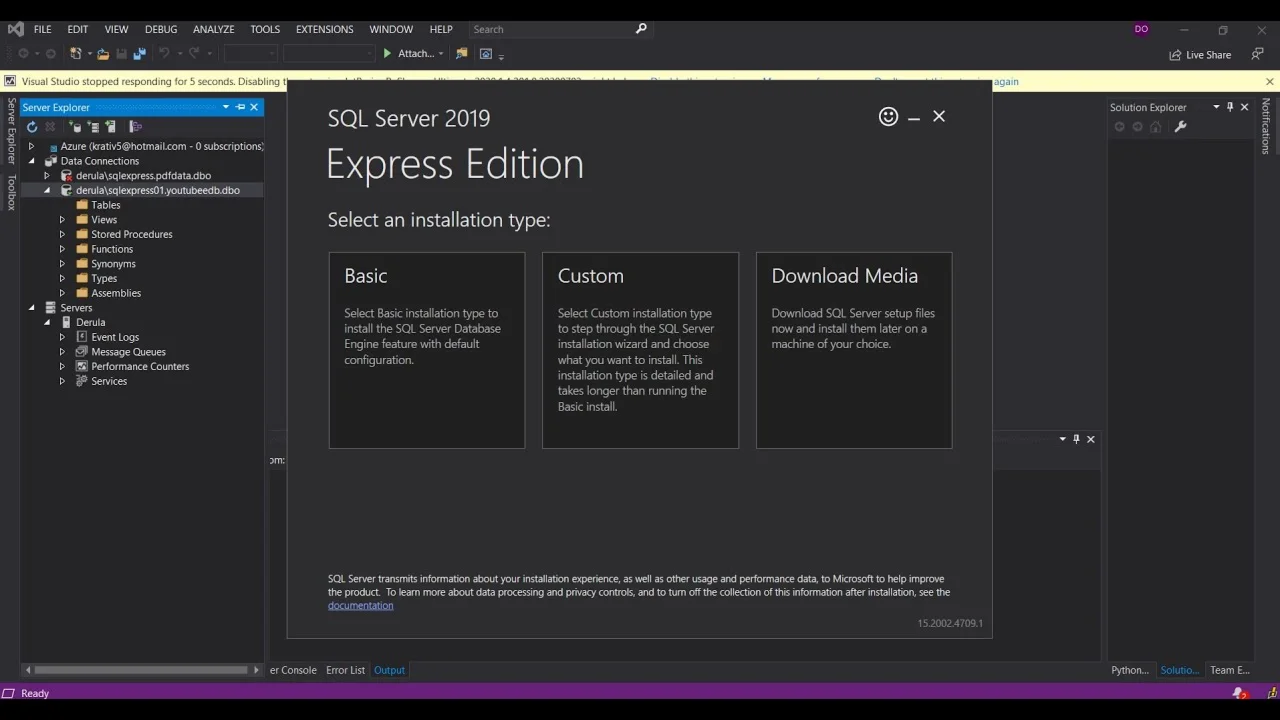Click the DO account avatar

1141,29
